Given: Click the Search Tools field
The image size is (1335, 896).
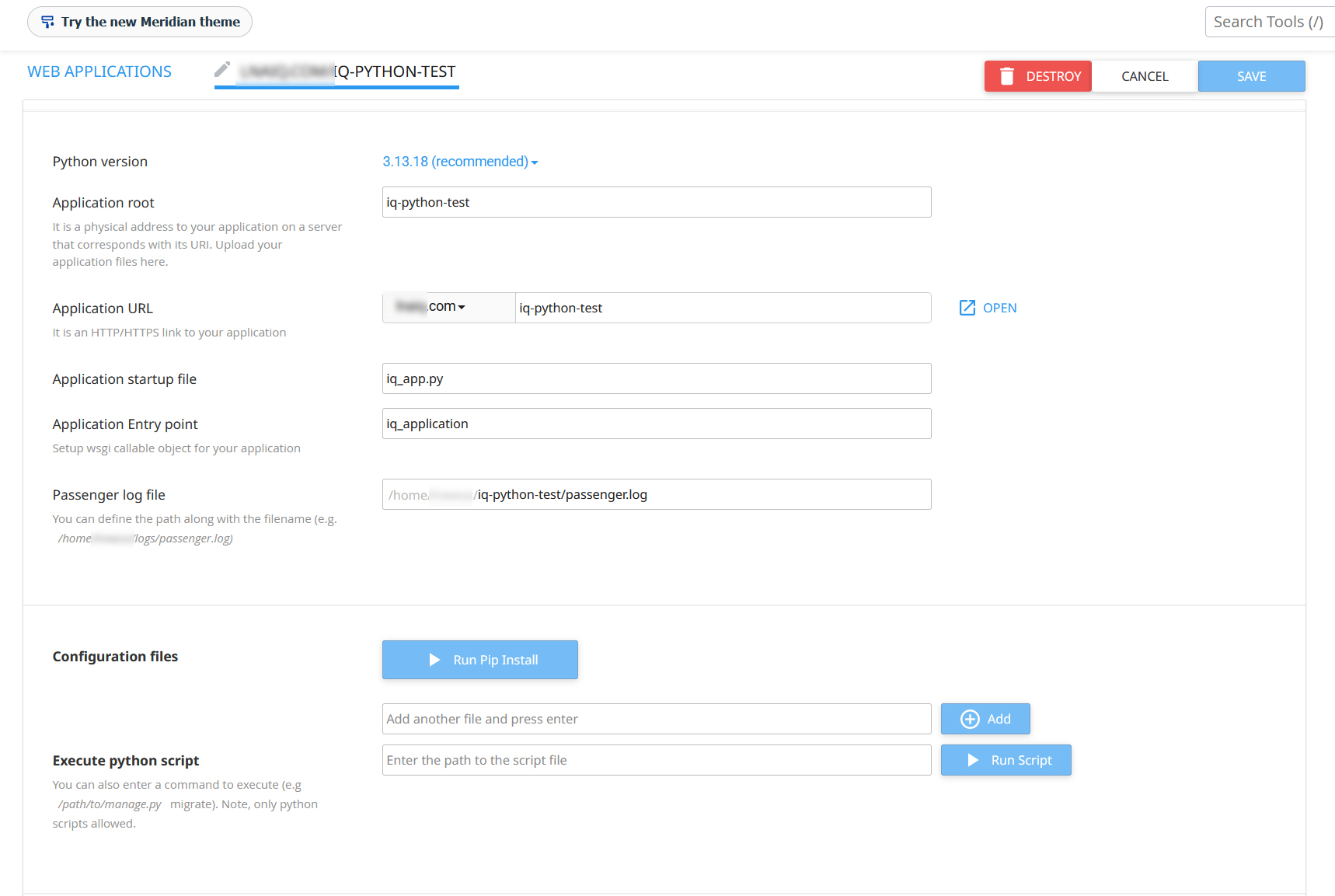Looking at the screenshot, I should click(x=1270, y=22).
